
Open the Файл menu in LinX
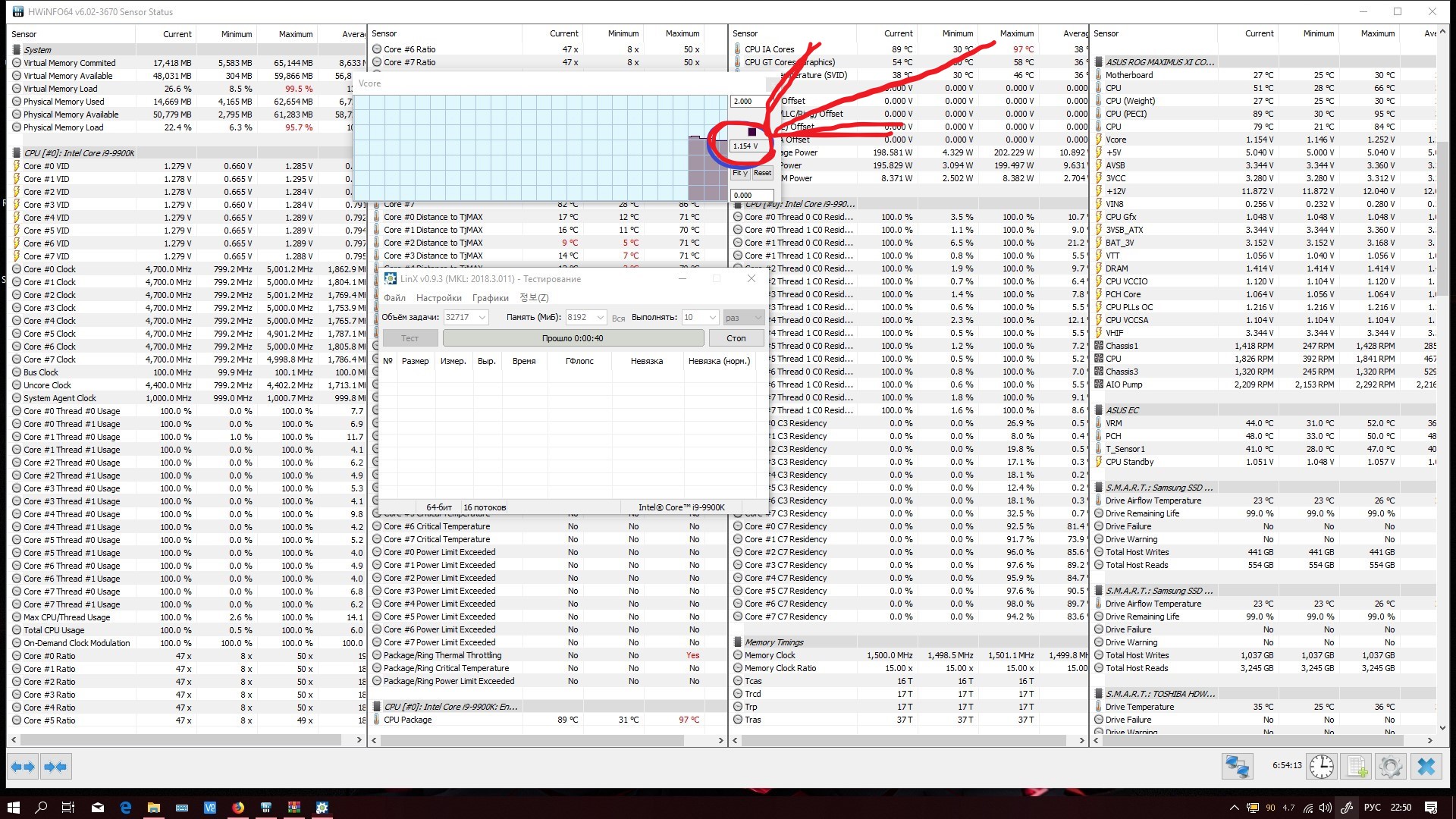394,298
